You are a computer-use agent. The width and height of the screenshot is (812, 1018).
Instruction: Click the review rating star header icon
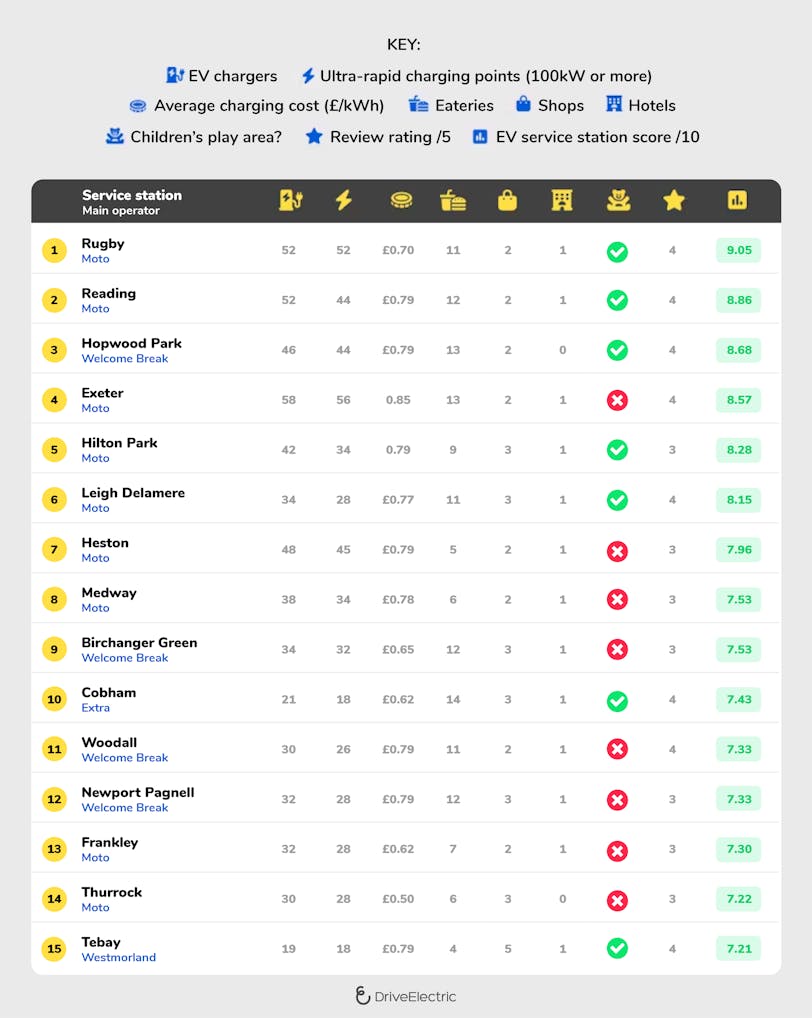tap(673, 200)
